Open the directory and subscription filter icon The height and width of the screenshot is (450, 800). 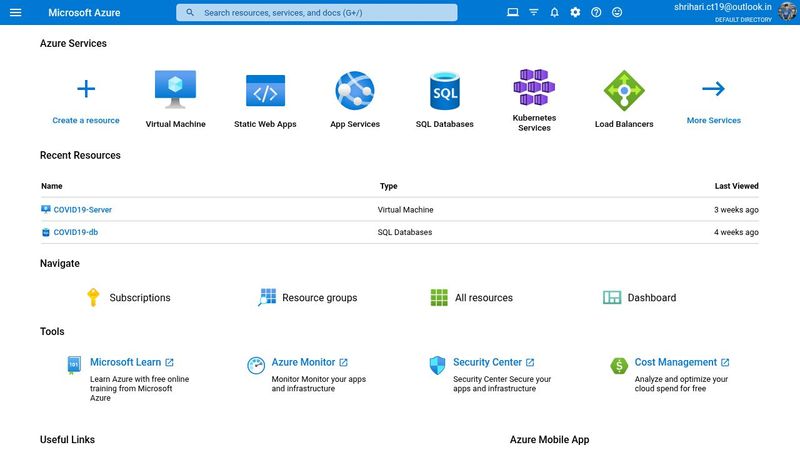[534, 12]
